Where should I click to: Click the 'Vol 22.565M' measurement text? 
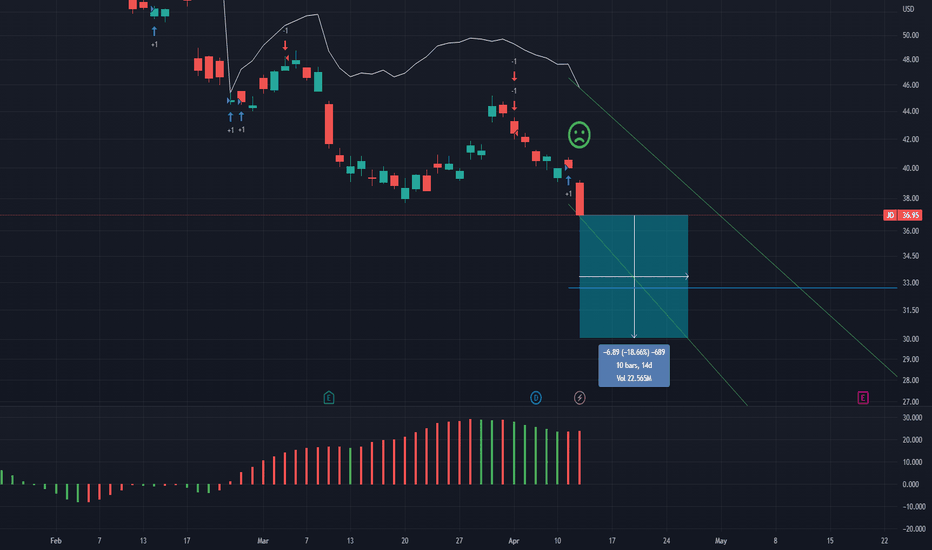(634, 378)
